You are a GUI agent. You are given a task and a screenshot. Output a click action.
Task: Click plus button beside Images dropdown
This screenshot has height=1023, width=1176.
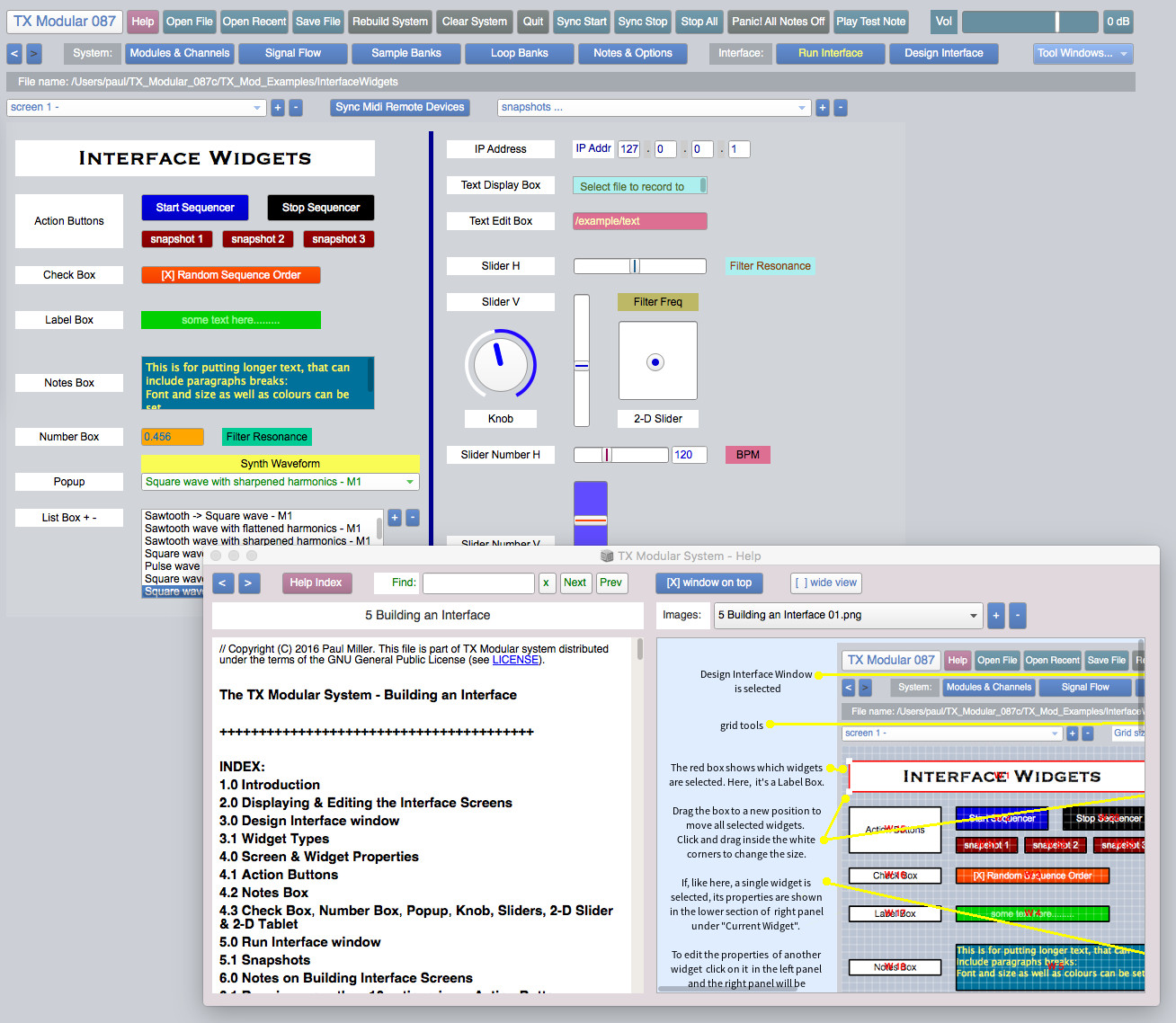click(995, 616)
